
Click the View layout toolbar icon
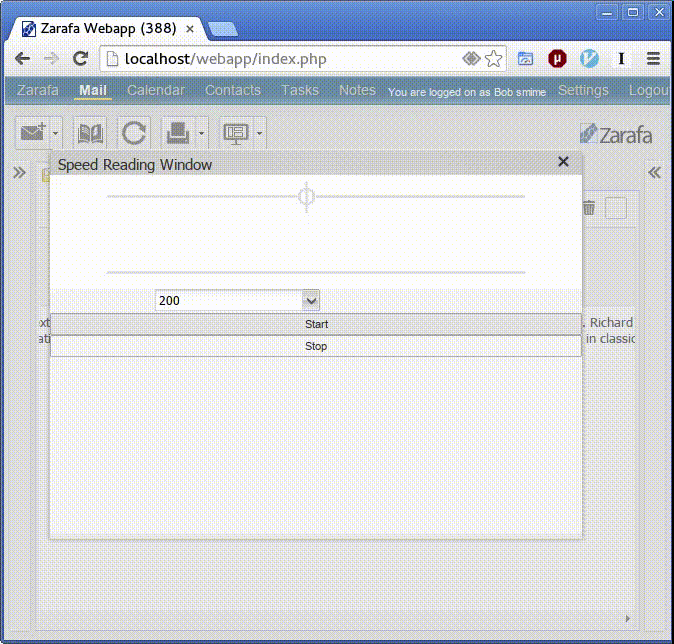click(x=236, y=133)
